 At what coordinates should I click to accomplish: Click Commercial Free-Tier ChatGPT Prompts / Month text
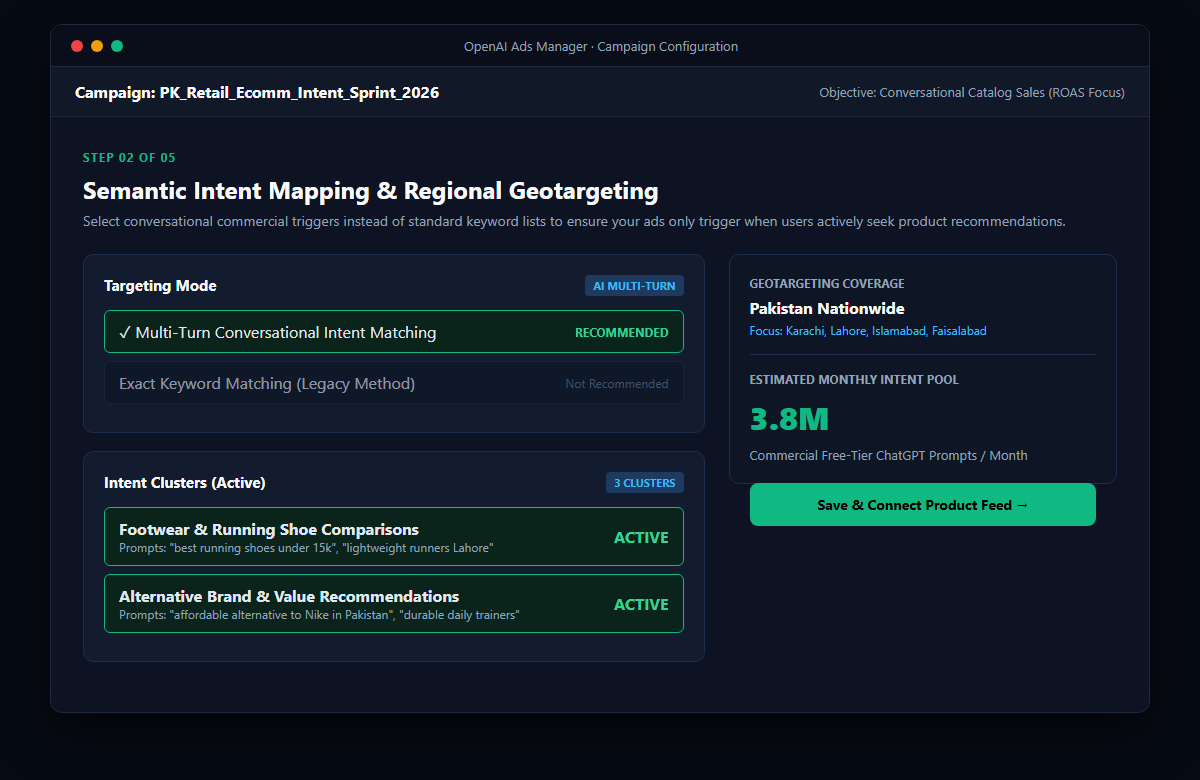coord(888,456)
